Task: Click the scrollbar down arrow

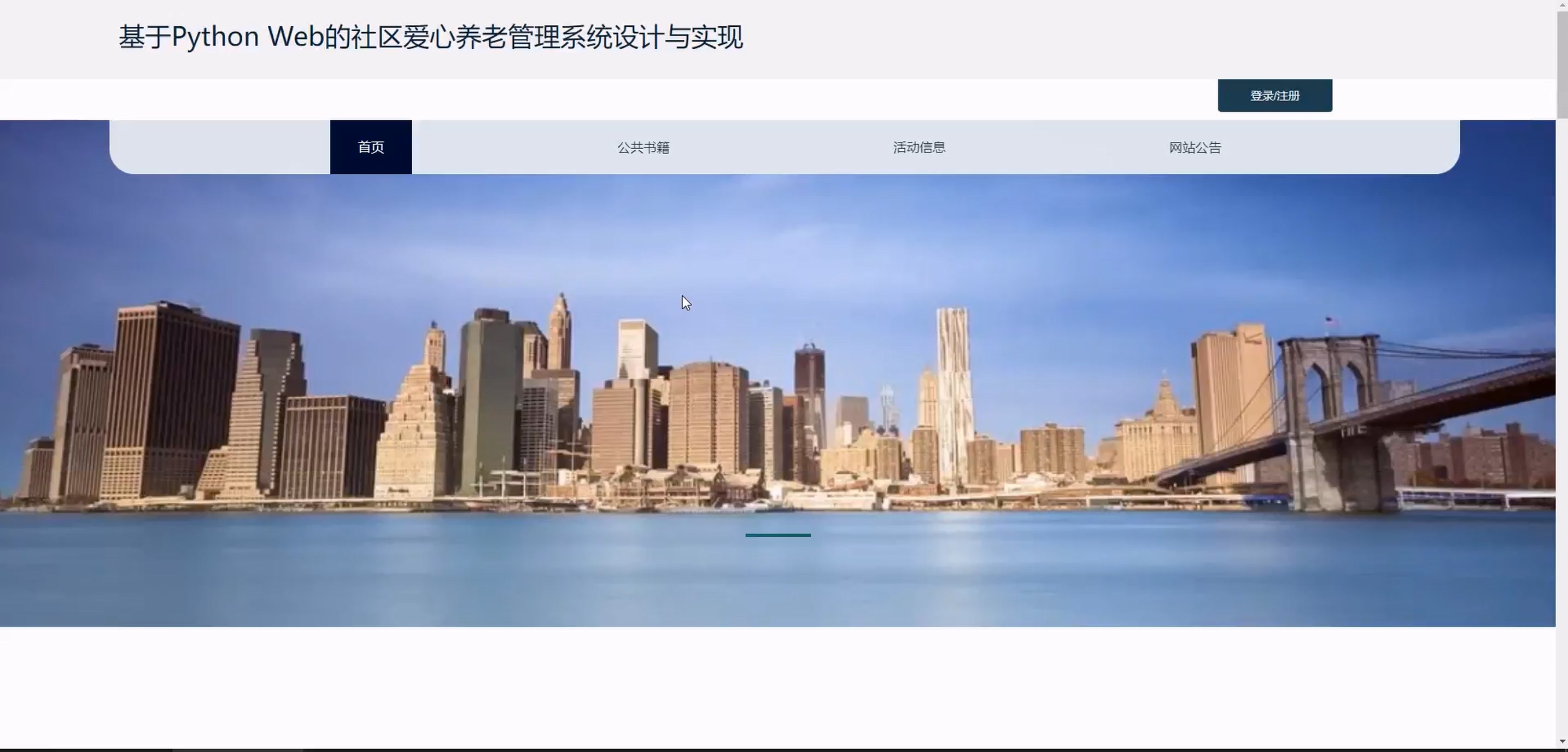Action: tap(1562, 742)
